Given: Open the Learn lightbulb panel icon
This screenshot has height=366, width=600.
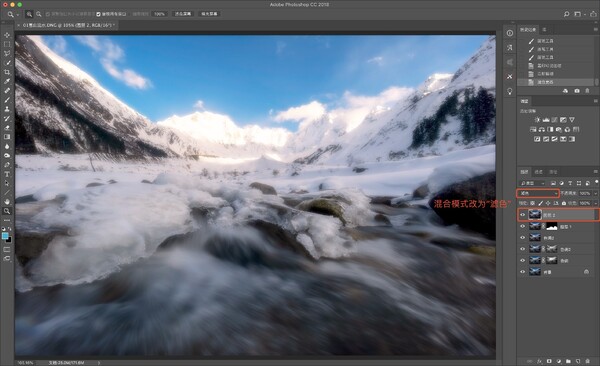Looking at the screenshot, I should (510, 91).
